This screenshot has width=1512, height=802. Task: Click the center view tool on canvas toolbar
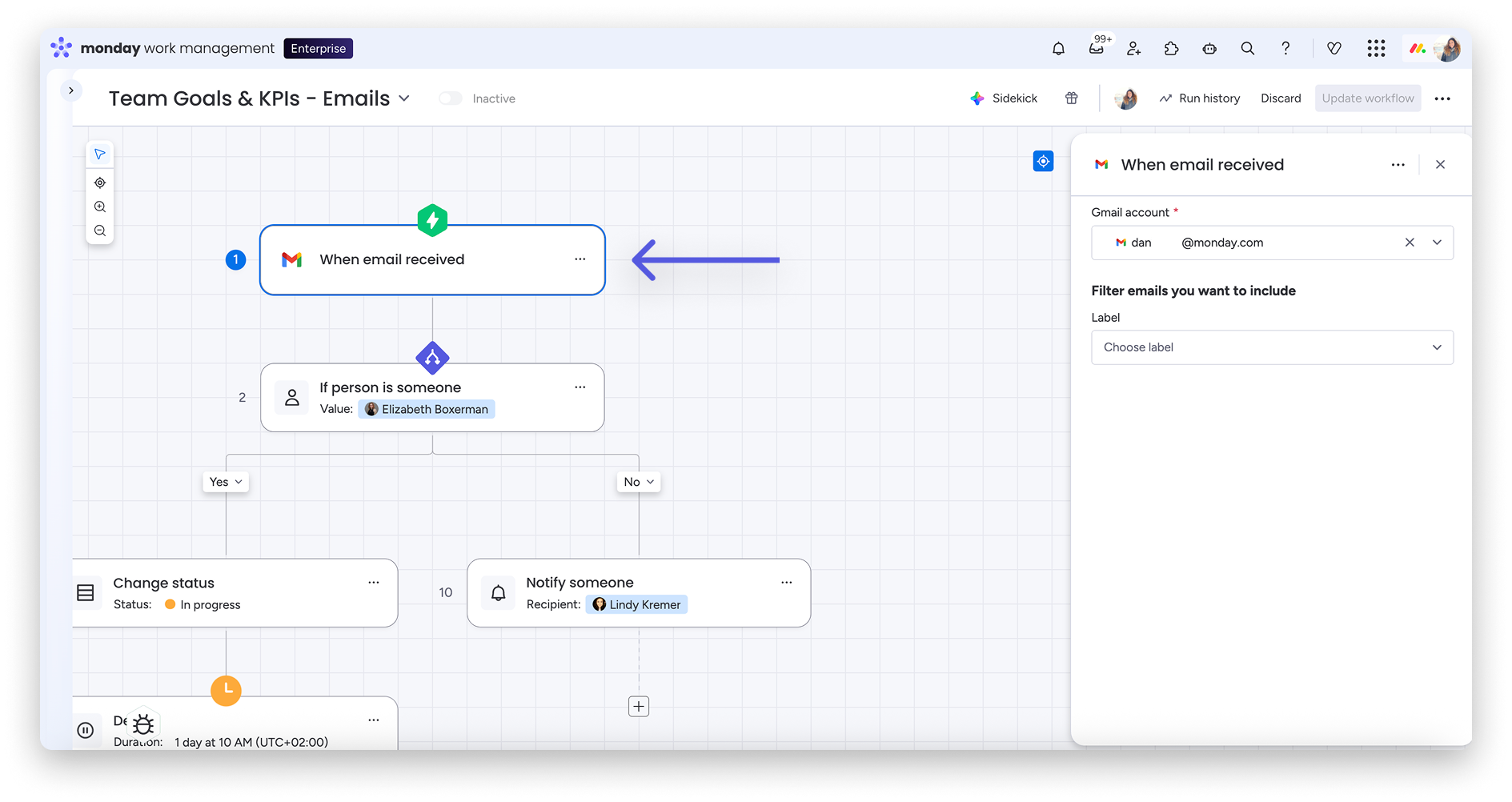pyautogui.click(x=100, y=182)
